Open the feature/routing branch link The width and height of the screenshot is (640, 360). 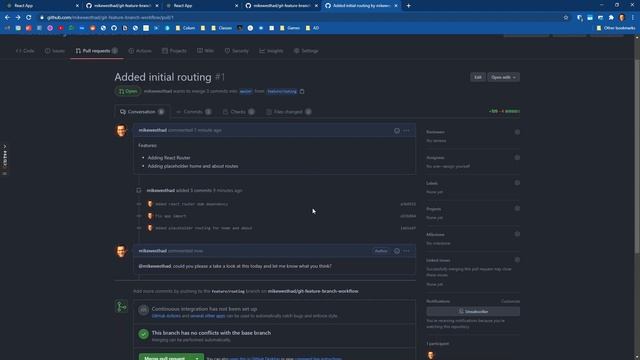282,91
